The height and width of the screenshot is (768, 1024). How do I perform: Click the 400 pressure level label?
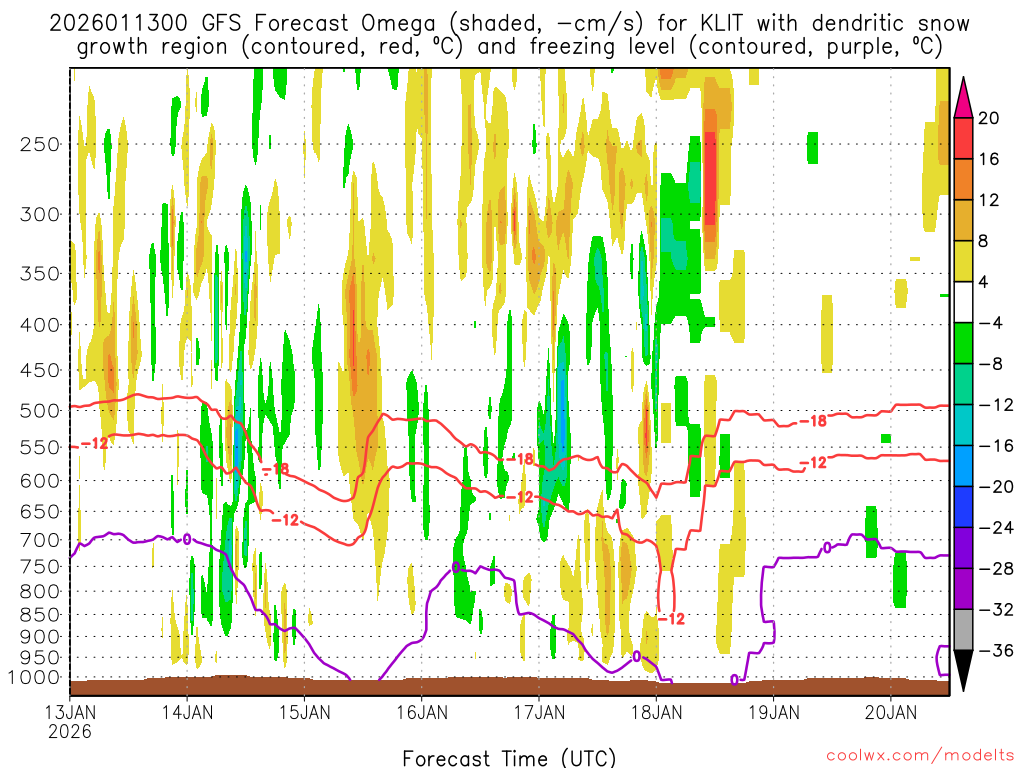click(40, 325)
